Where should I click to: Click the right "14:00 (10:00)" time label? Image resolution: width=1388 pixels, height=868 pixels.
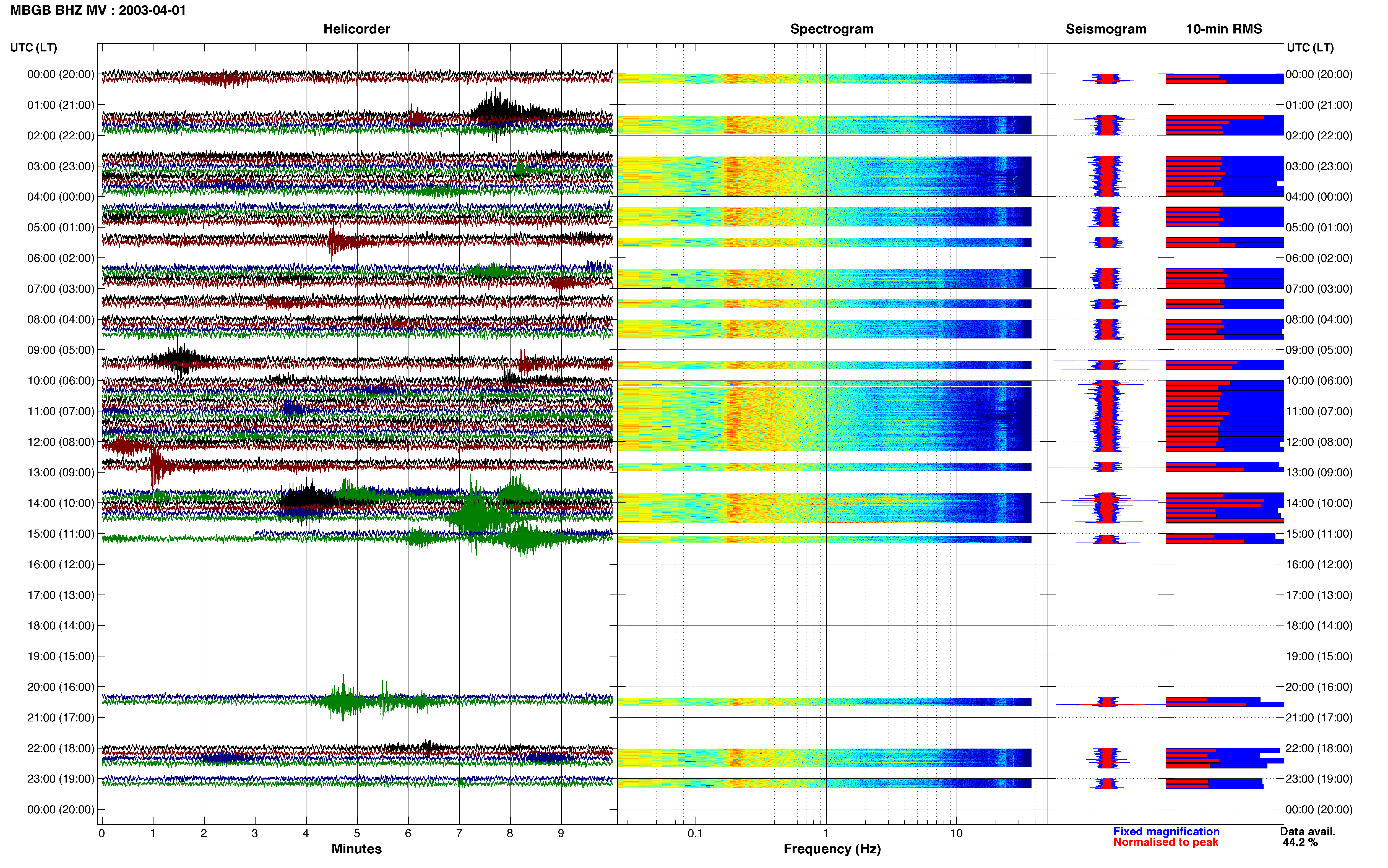[x=1319, y=504]
